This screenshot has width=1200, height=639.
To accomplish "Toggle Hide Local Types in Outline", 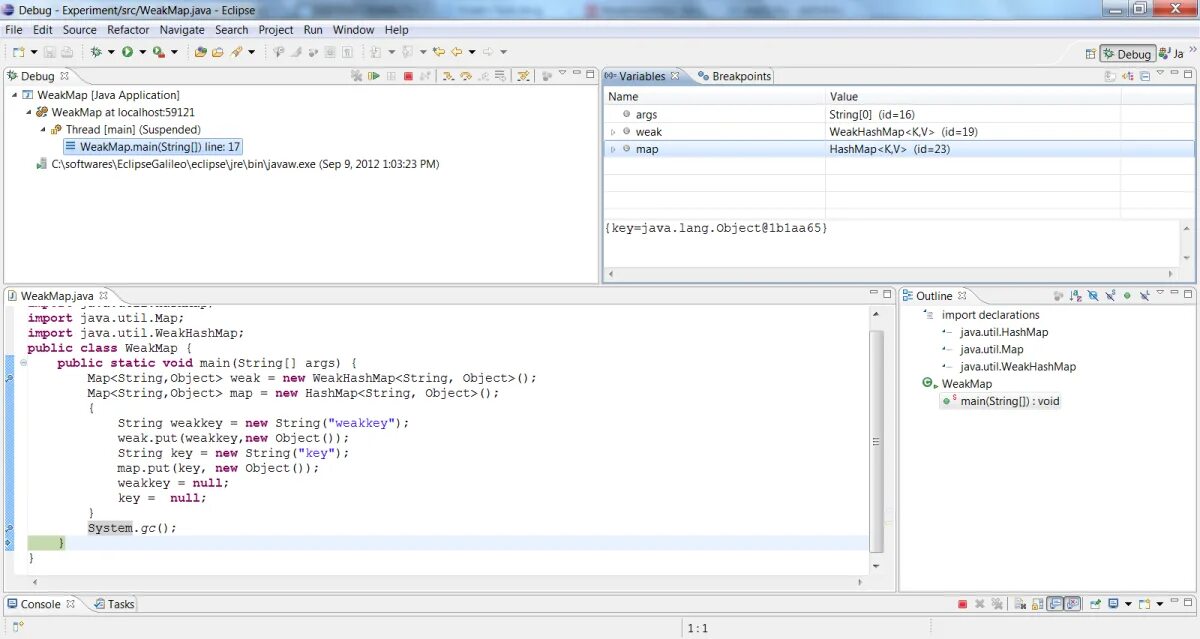I will [1144, 295].
